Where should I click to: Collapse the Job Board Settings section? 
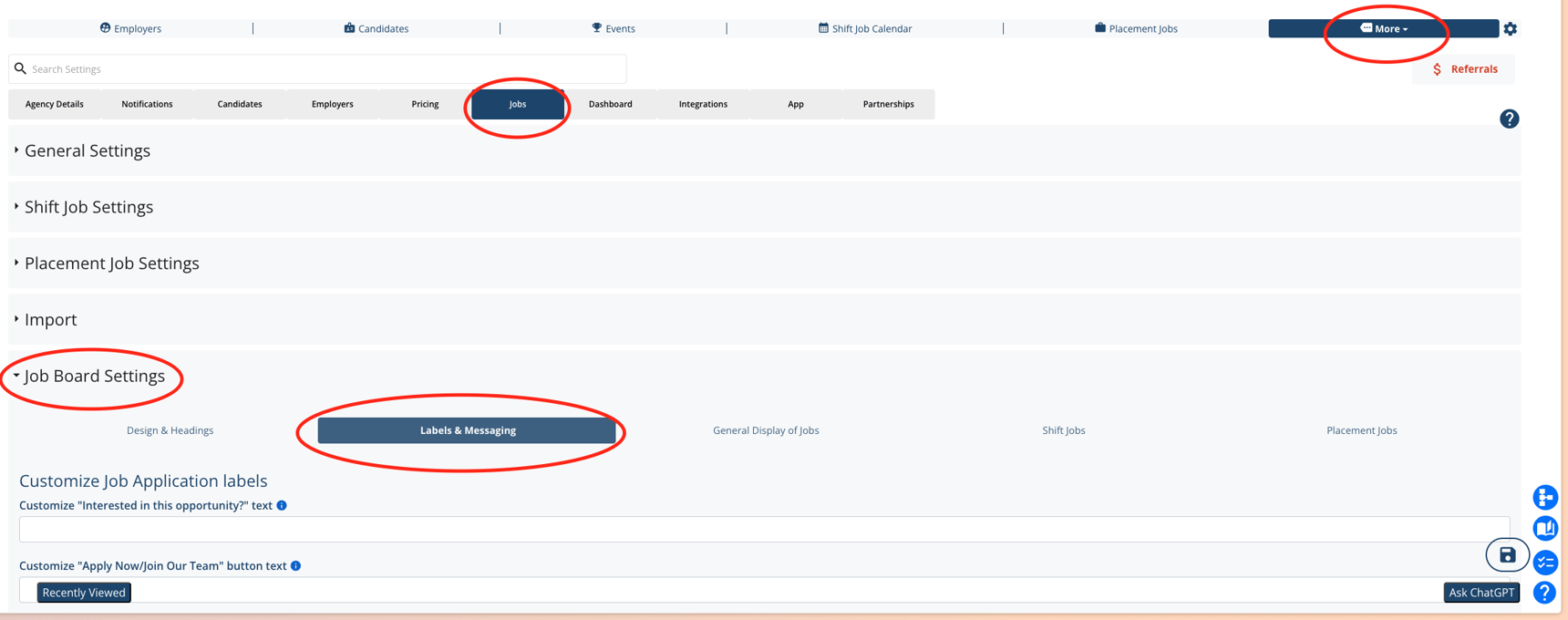[x=94, y=376]
